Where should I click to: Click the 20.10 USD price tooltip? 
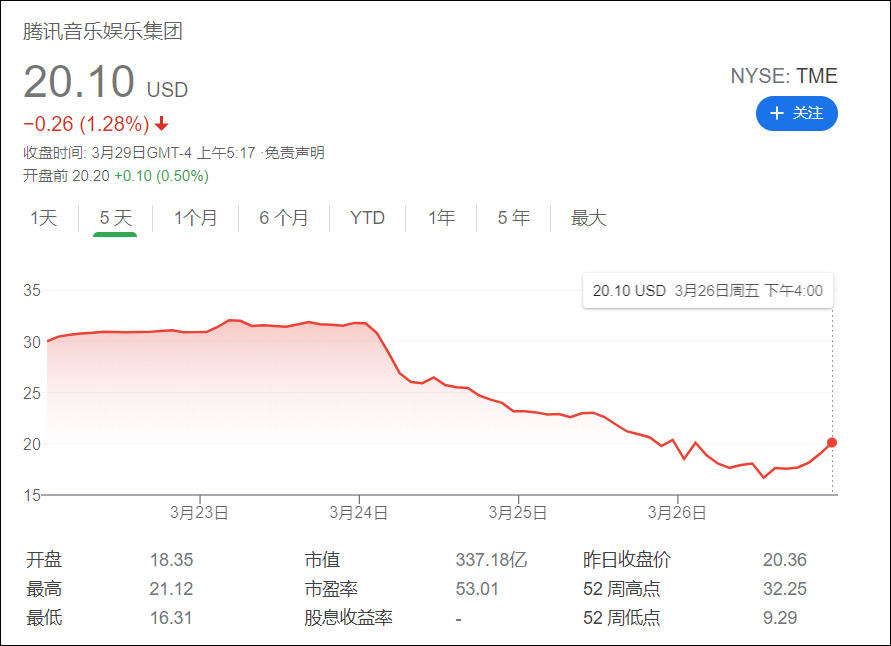tap(707, 290)
